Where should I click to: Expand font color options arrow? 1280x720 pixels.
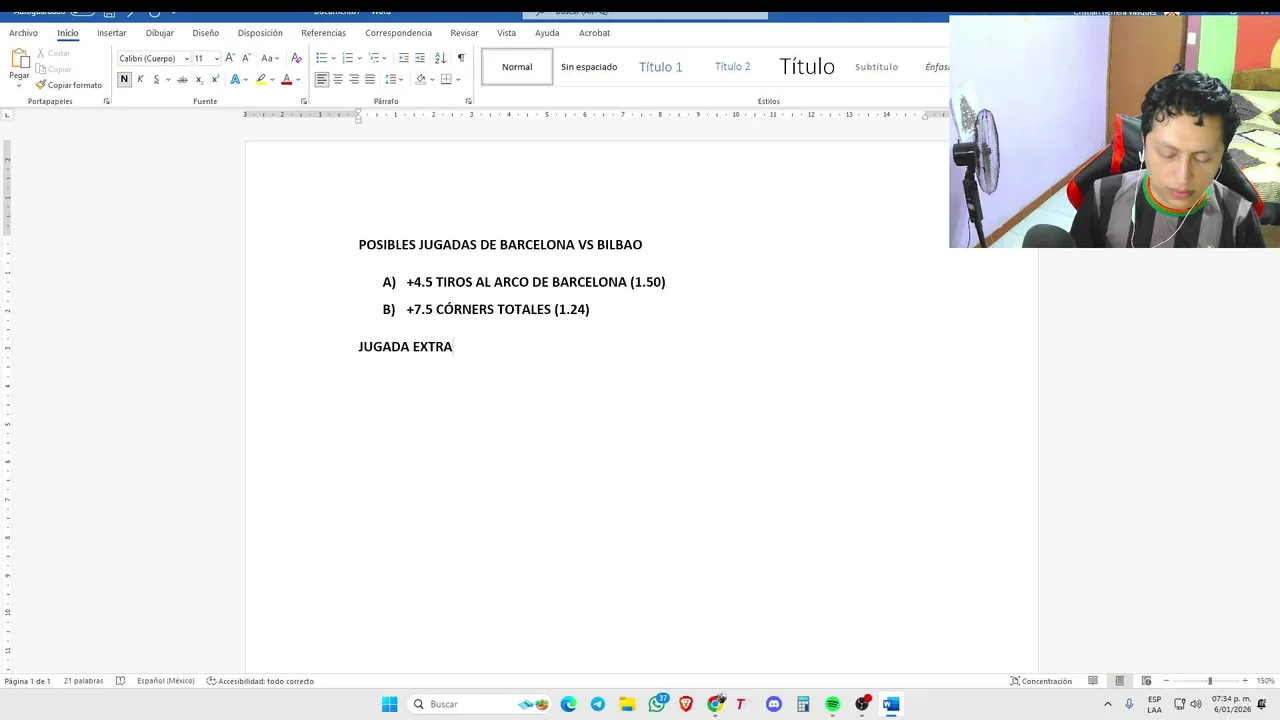click(x=298, y=79)
